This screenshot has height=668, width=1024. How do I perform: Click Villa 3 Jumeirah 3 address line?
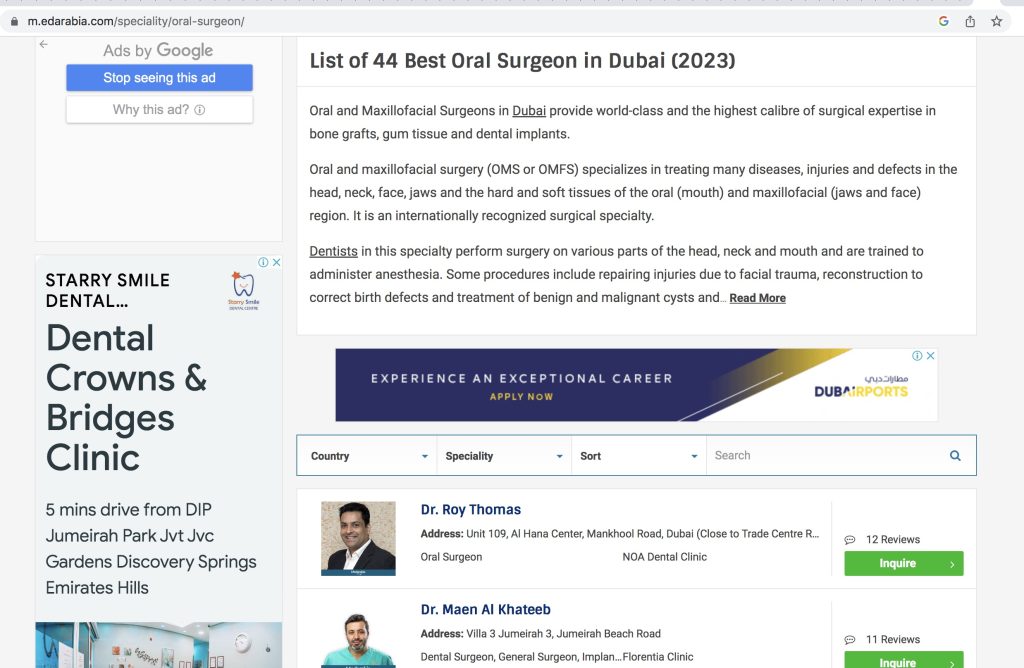click(541, 633)
